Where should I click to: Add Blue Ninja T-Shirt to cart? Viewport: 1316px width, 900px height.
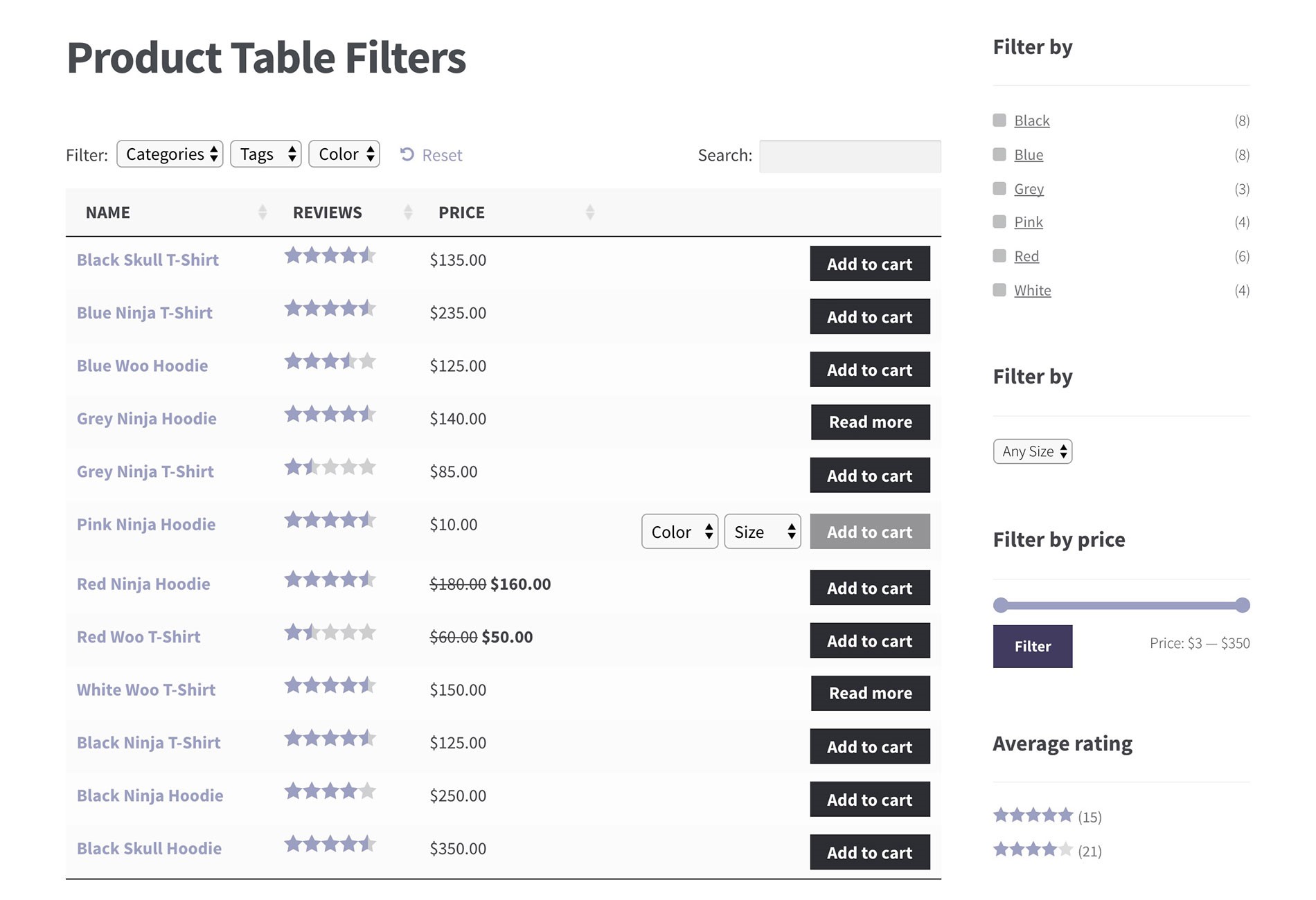pos(870,316)
